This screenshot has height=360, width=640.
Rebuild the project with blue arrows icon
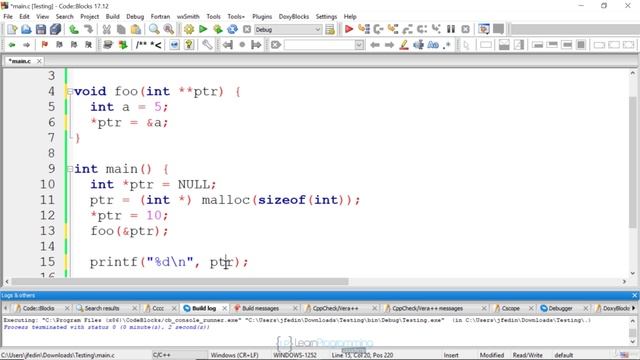[x=232, y=29]
